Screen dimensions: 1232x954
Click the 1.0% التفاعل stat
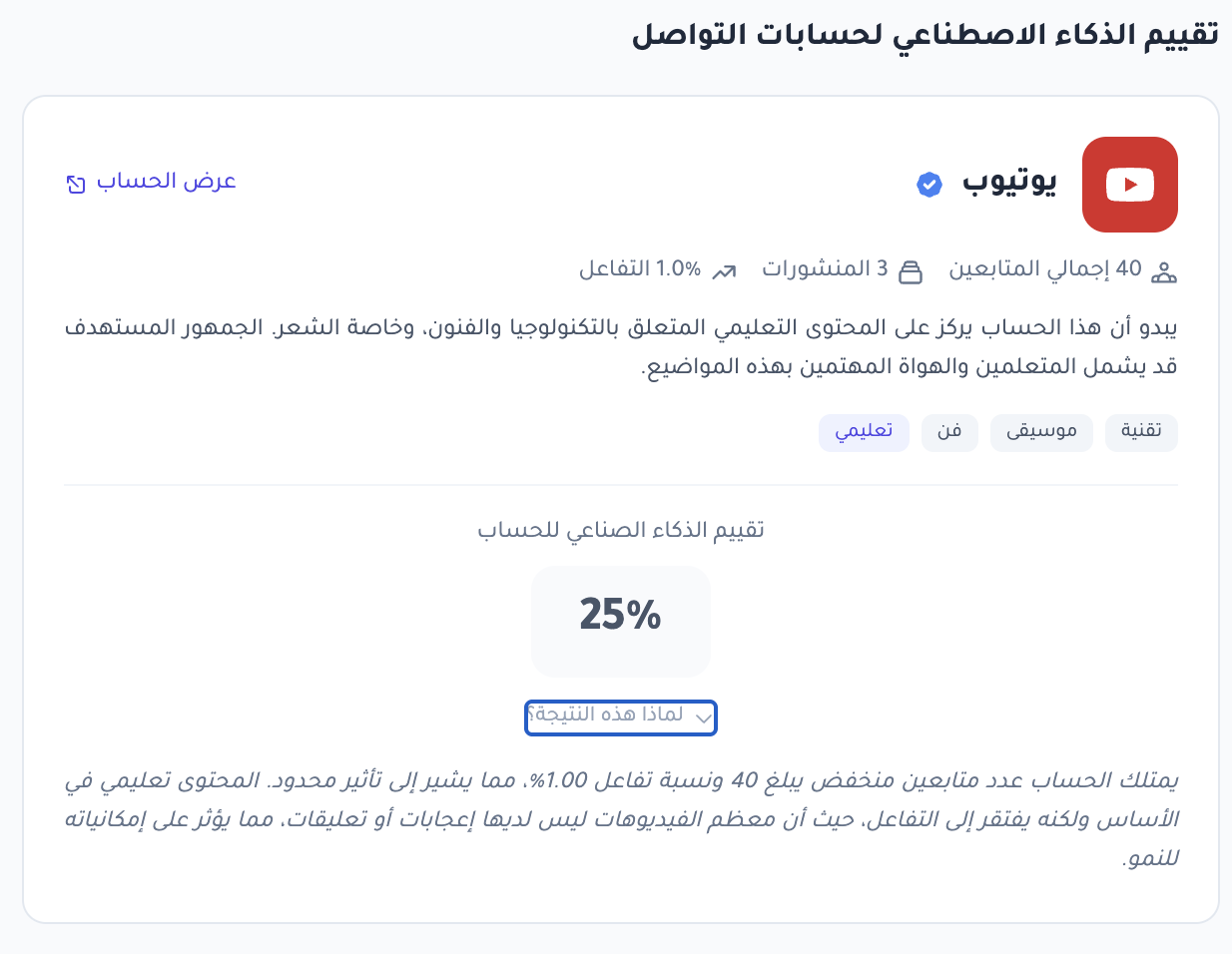pos(640,269)
